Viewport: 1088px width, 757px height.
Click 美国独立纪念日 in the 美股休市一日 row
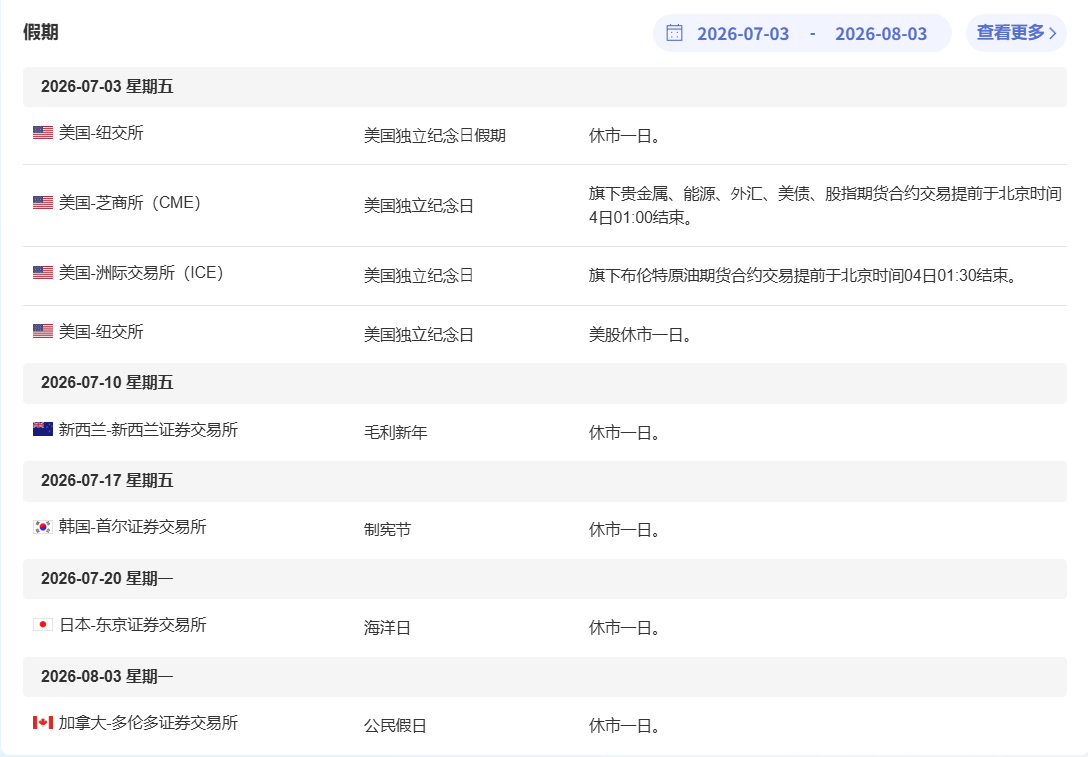(x=419, y=334)
